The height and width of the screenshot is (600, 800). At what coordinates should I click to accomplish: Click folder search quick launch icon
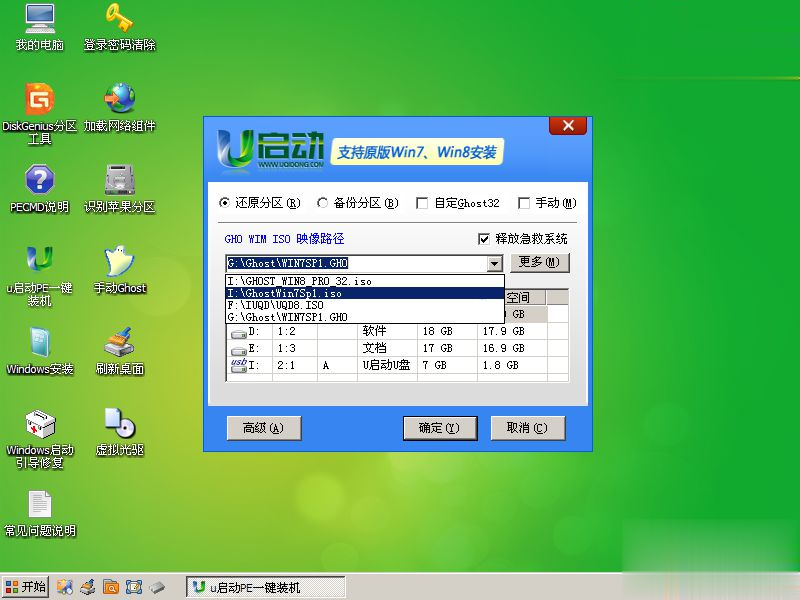111,587
